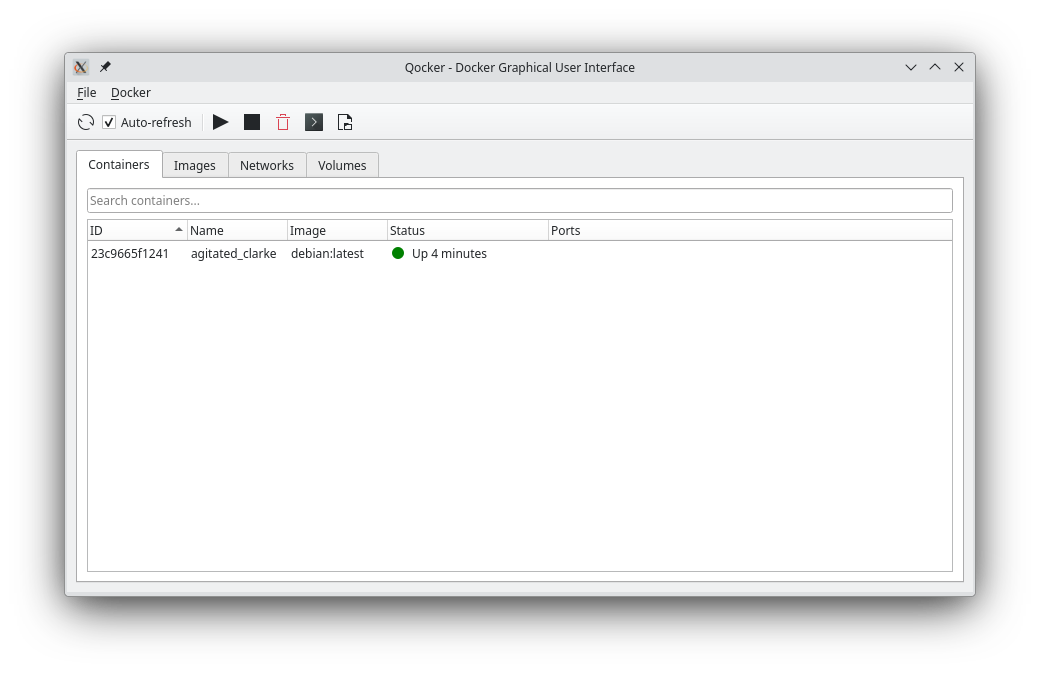
Task: Sort by the Name column header
Action: [x=237, y=230]
